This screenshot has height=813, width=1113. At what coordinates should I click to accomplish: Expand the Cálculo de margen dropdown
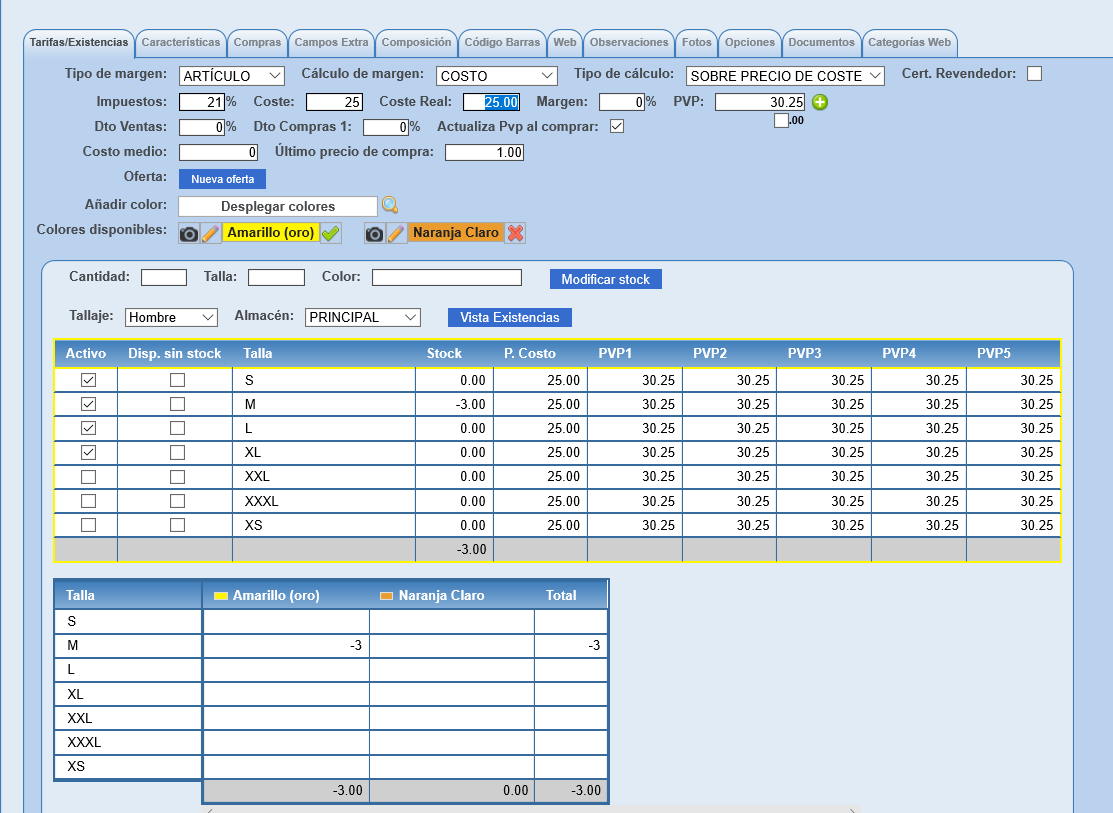(496, 76)
